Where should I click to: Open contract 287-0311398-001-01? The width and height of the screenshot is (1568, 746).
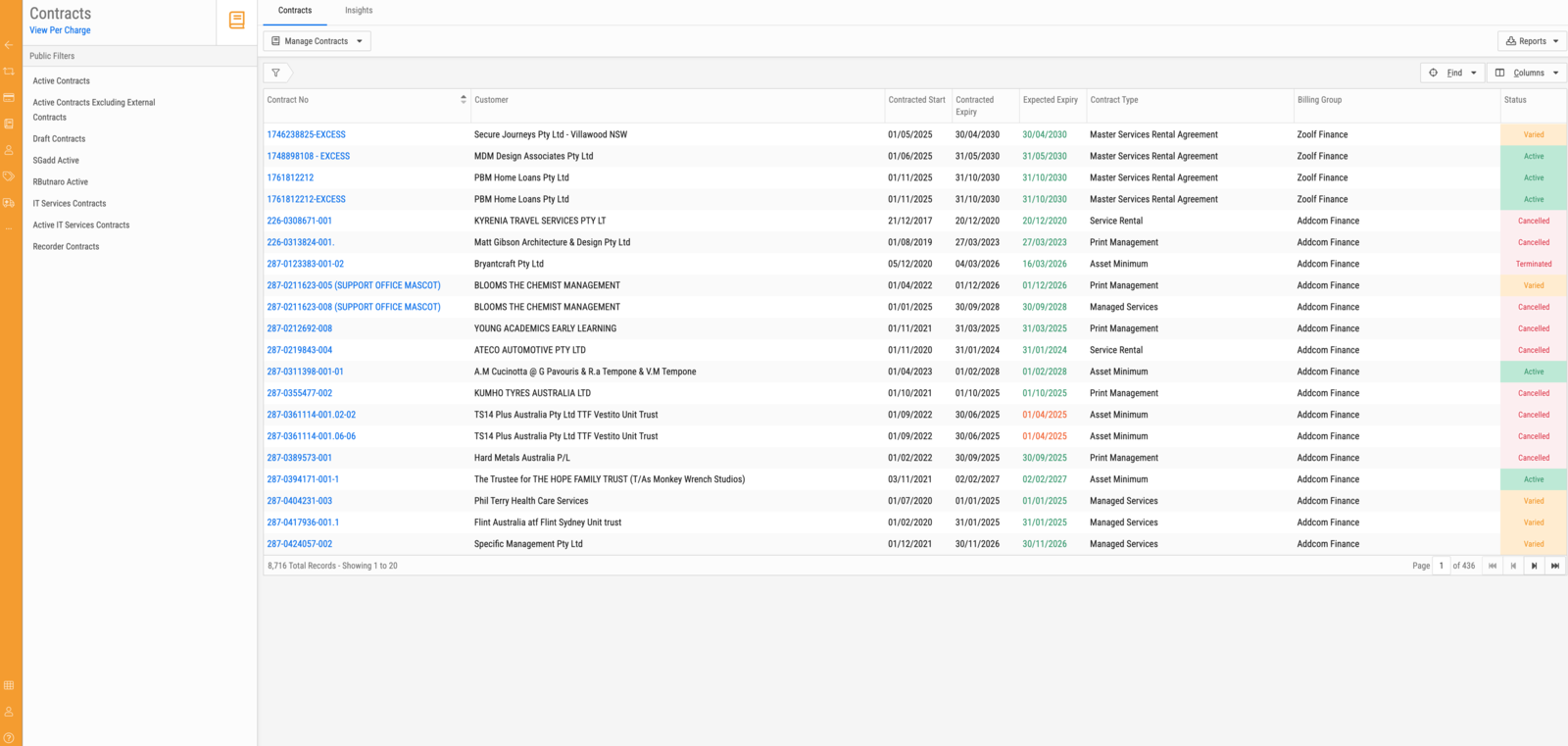(306, 372)
